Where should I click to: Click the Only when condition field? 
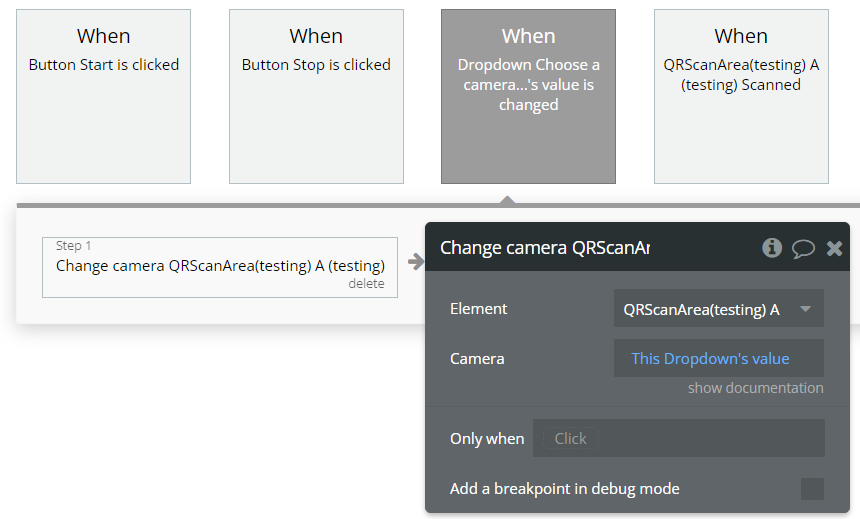678,438
